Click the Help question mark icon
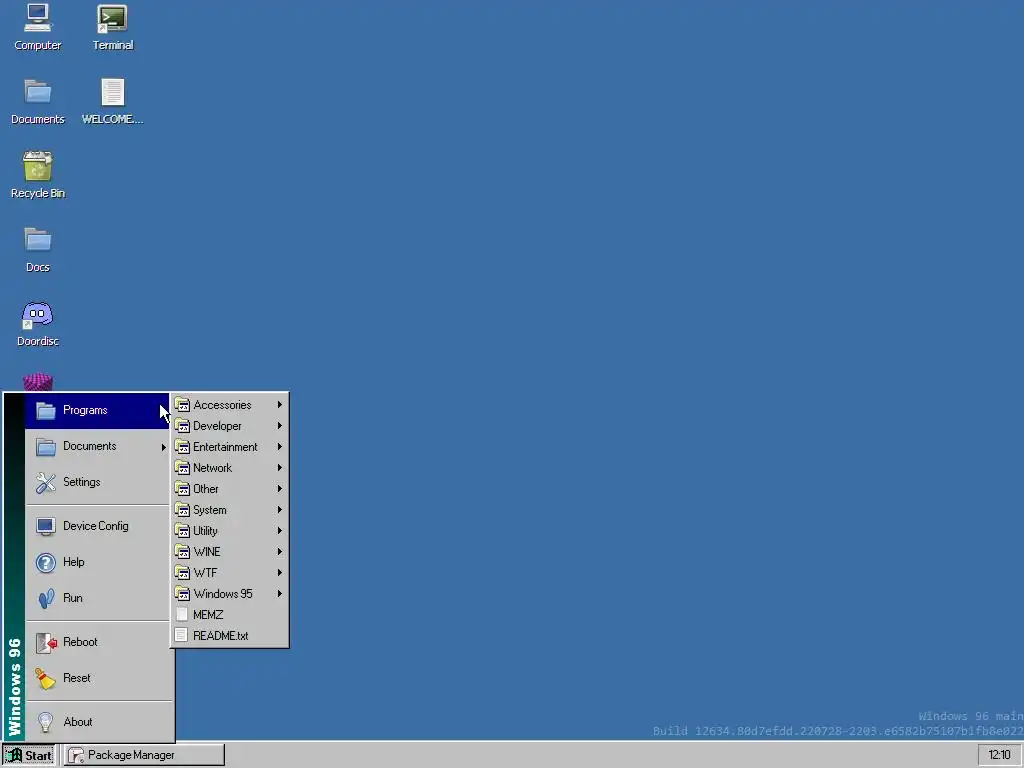 46,562
